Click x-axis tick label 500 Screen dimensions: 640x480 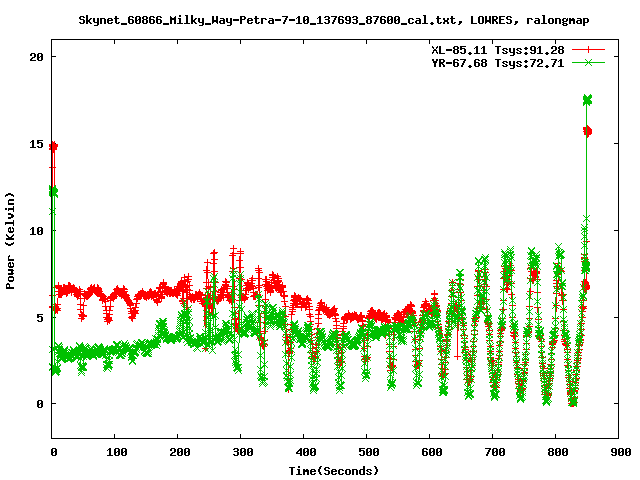coord(369,452)
